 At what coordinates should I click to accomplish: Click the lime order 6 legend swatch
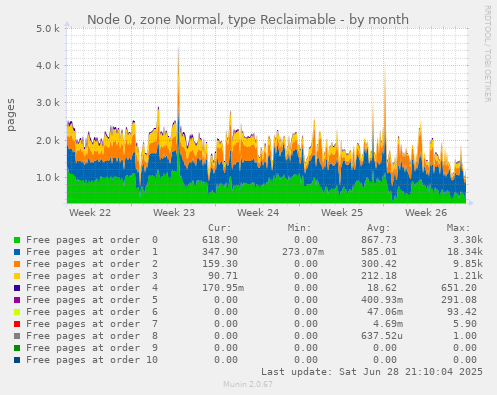[x=17, y=312]
